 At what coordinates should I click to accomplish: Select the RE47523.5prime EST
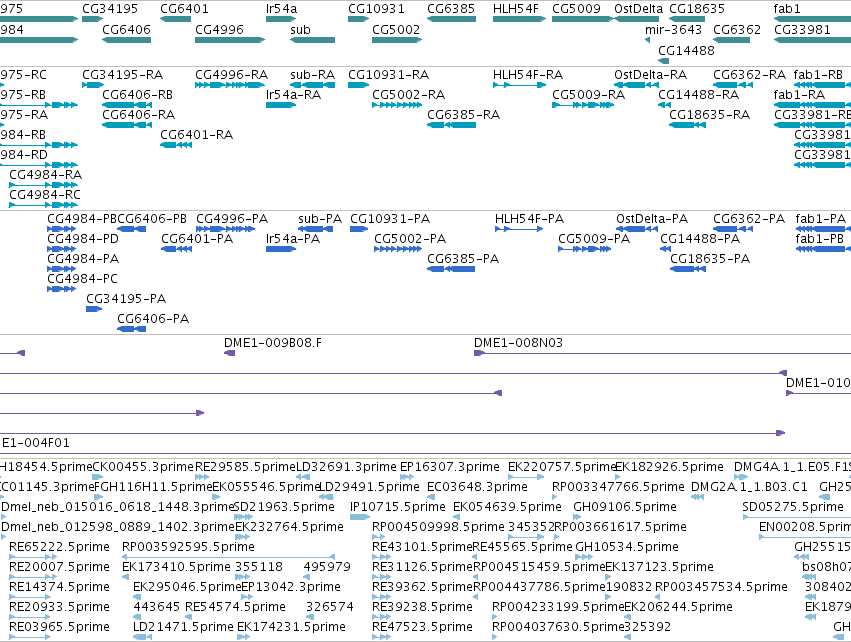382,637
